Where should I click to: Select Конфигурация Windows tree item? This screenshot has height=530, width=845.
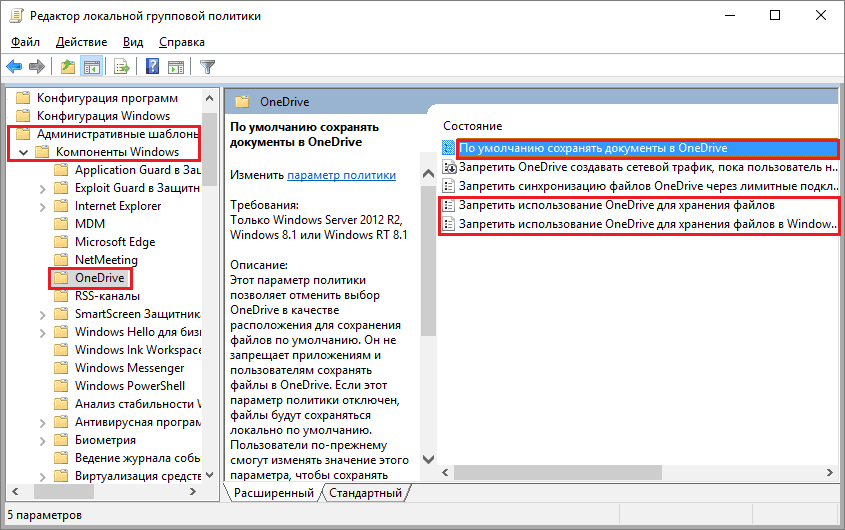pos(103,116)
